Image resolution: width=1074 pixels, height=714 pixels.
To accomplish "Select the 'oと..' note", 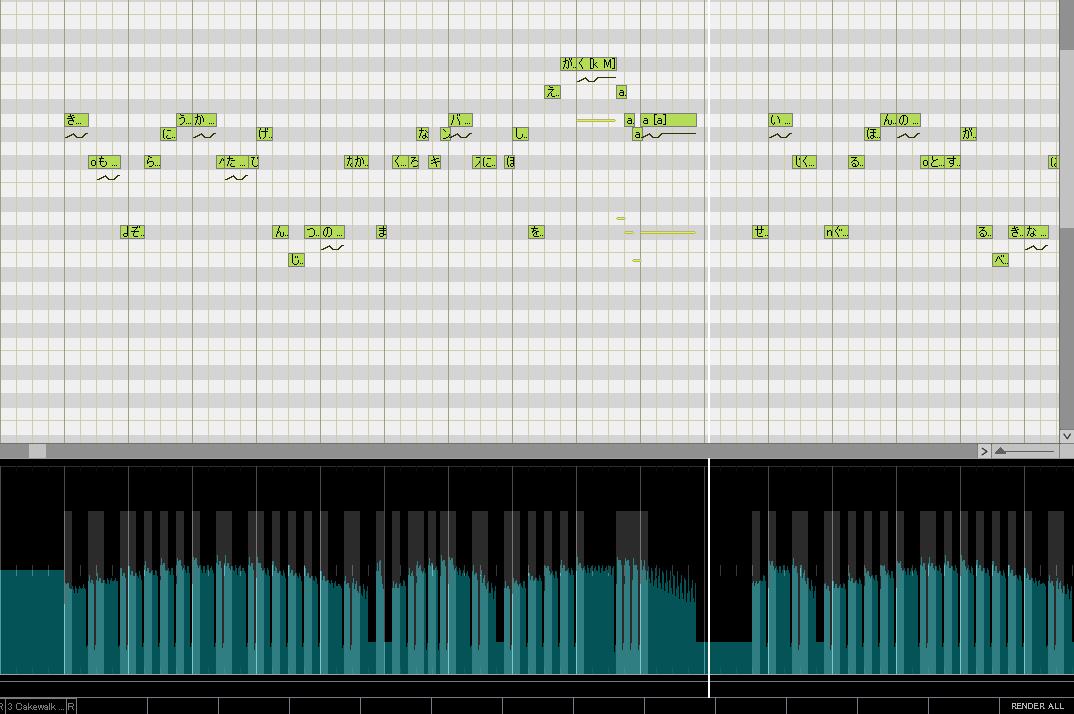I will pyautogui.click(x=933, y=162).
